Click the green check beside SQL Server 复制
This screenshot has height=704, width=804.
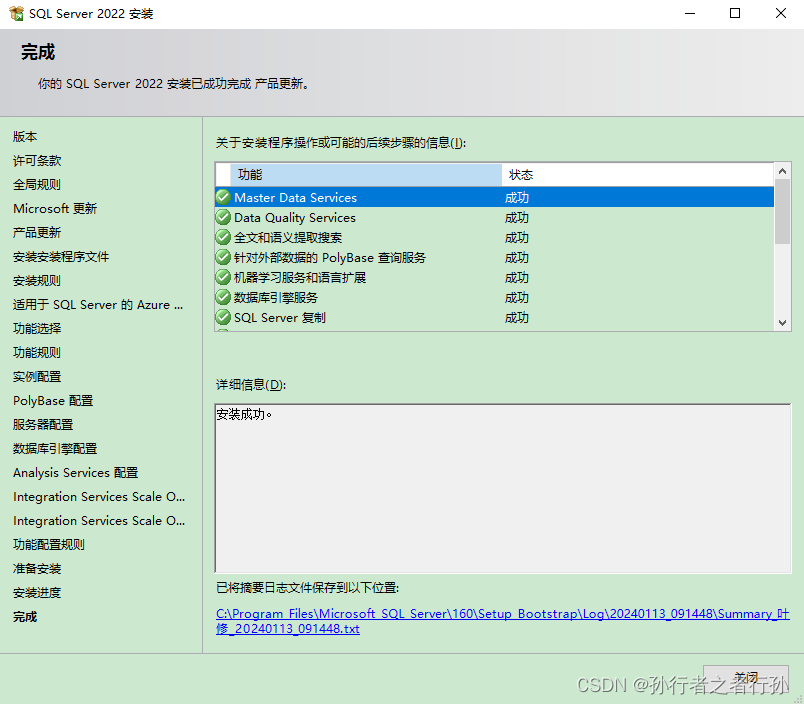click(x=222, y=317)
